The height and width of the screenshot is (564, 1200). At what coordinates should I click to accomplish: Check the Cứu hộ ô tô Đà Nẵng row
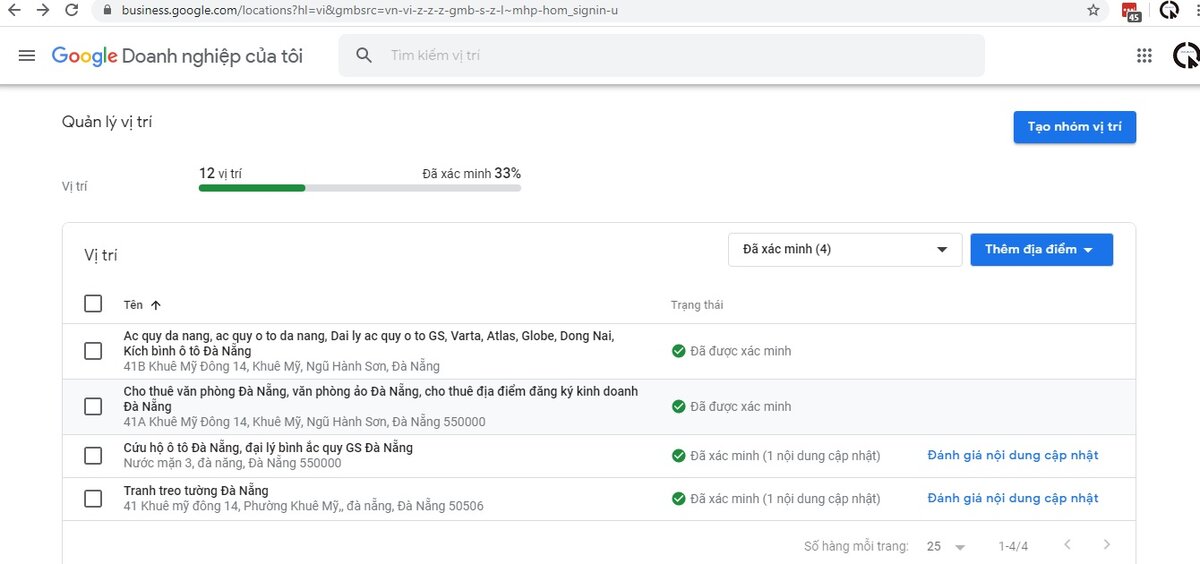93,456
